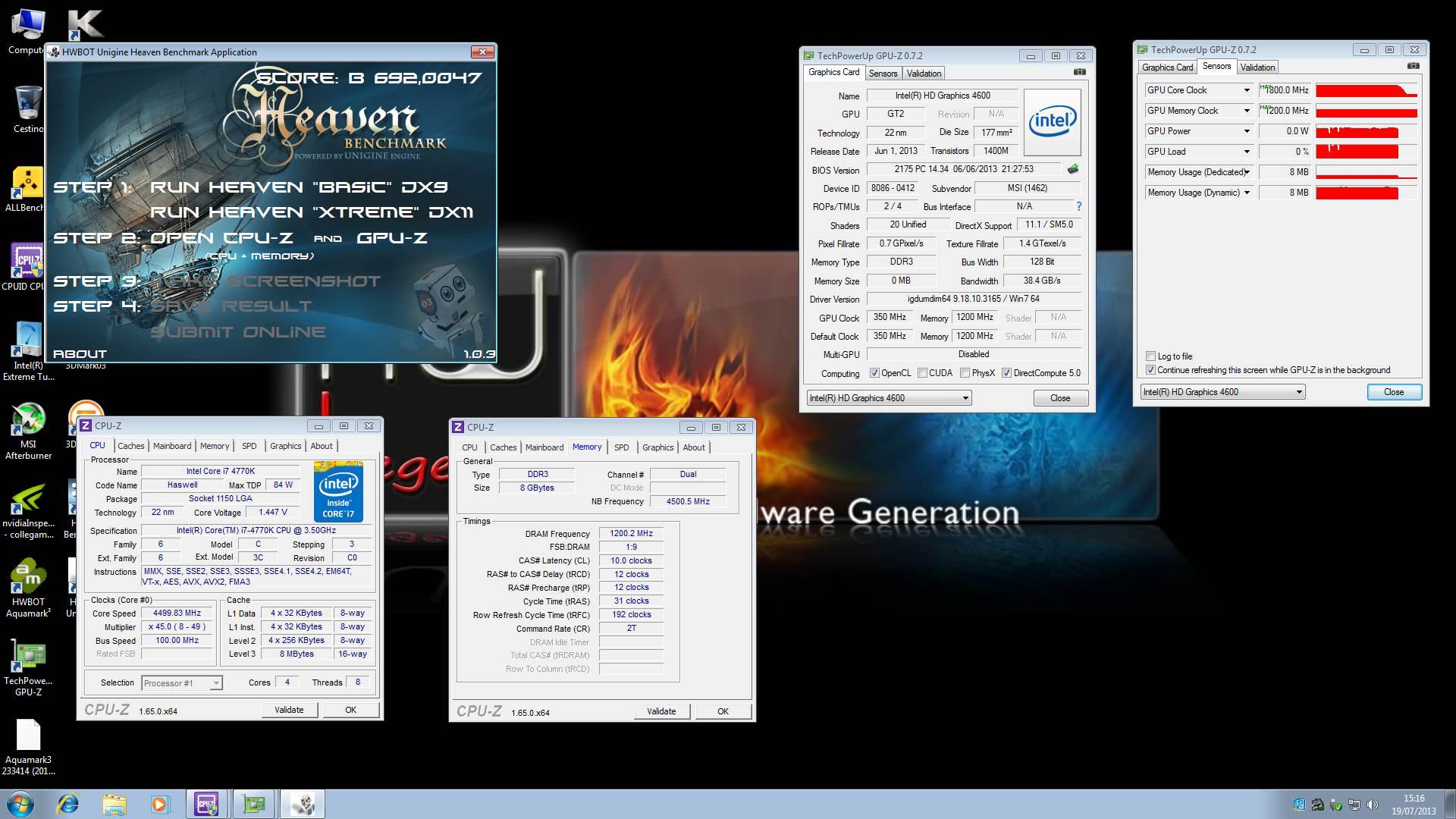
Task: Open MSI Afterburner desktop icon
Action: [x=28, y=430]
